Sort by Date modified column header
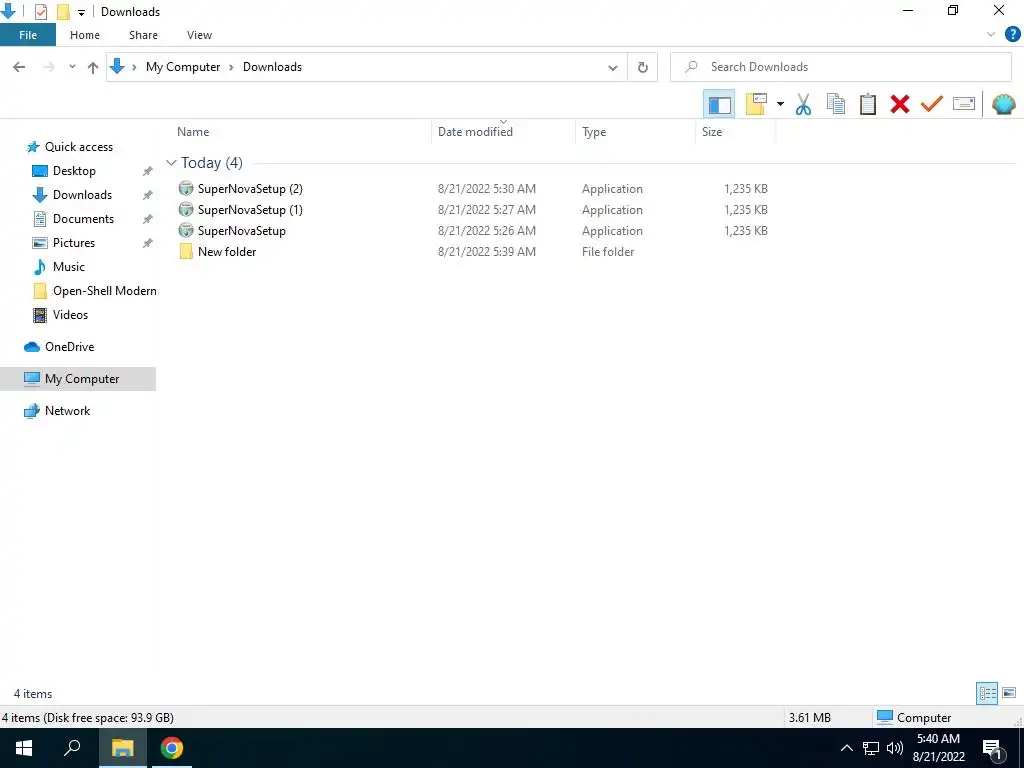This screenshot has height=768, width=1024. (475, 132)
